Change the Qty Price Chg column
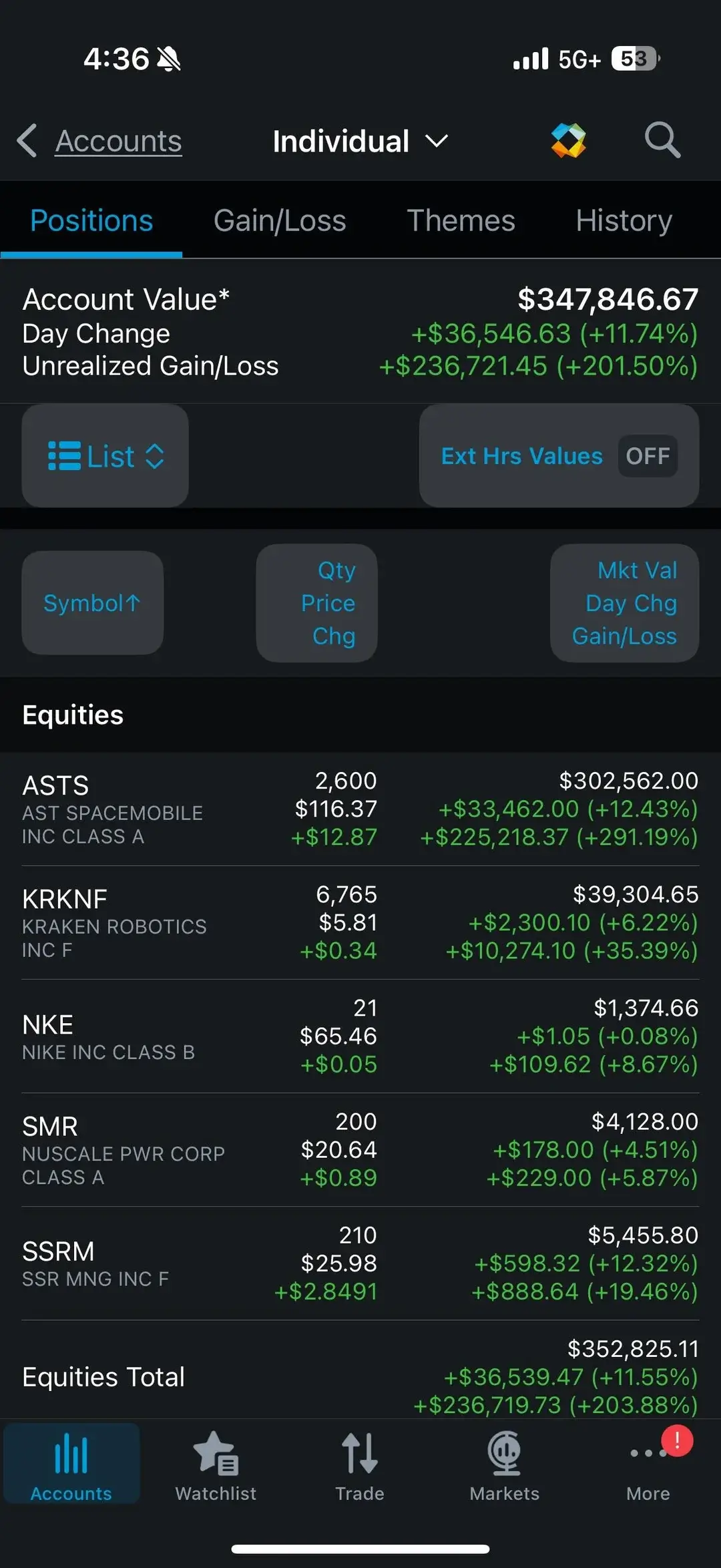The height and width of the screenshot is (1568, 721). [317, 603]
